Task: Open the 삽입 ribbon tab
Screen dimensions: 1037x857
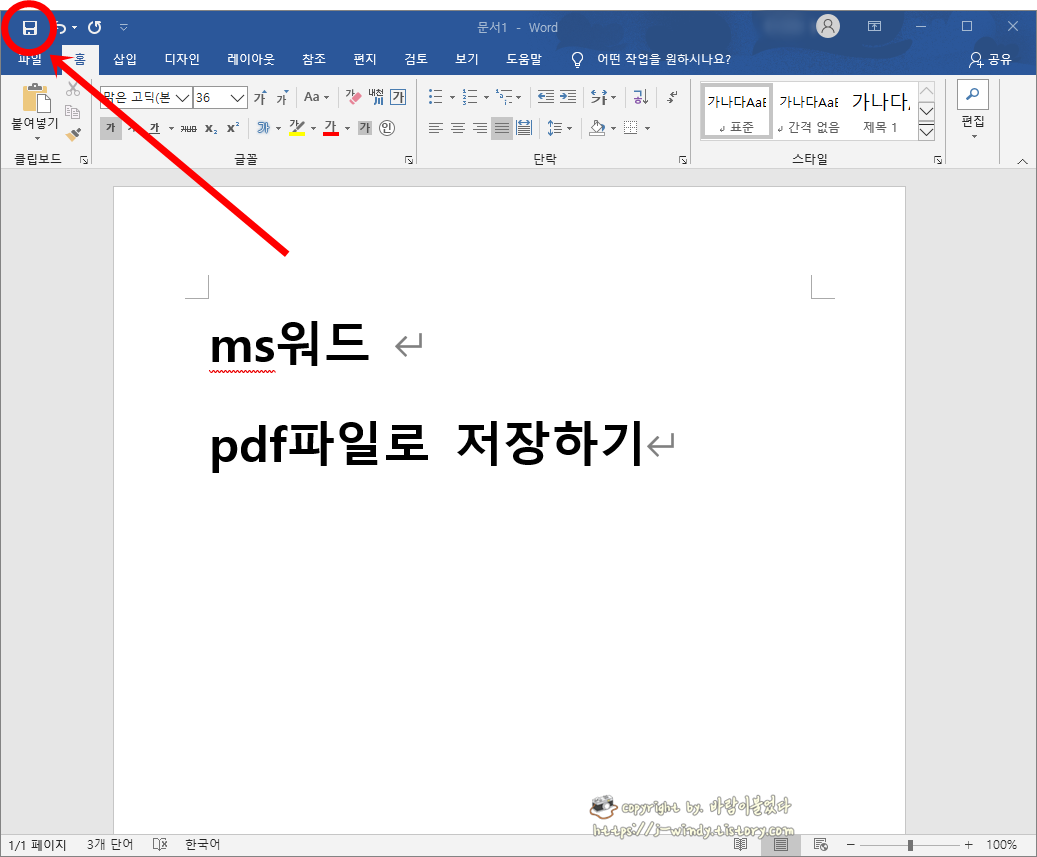Action: tap(124, 60)
